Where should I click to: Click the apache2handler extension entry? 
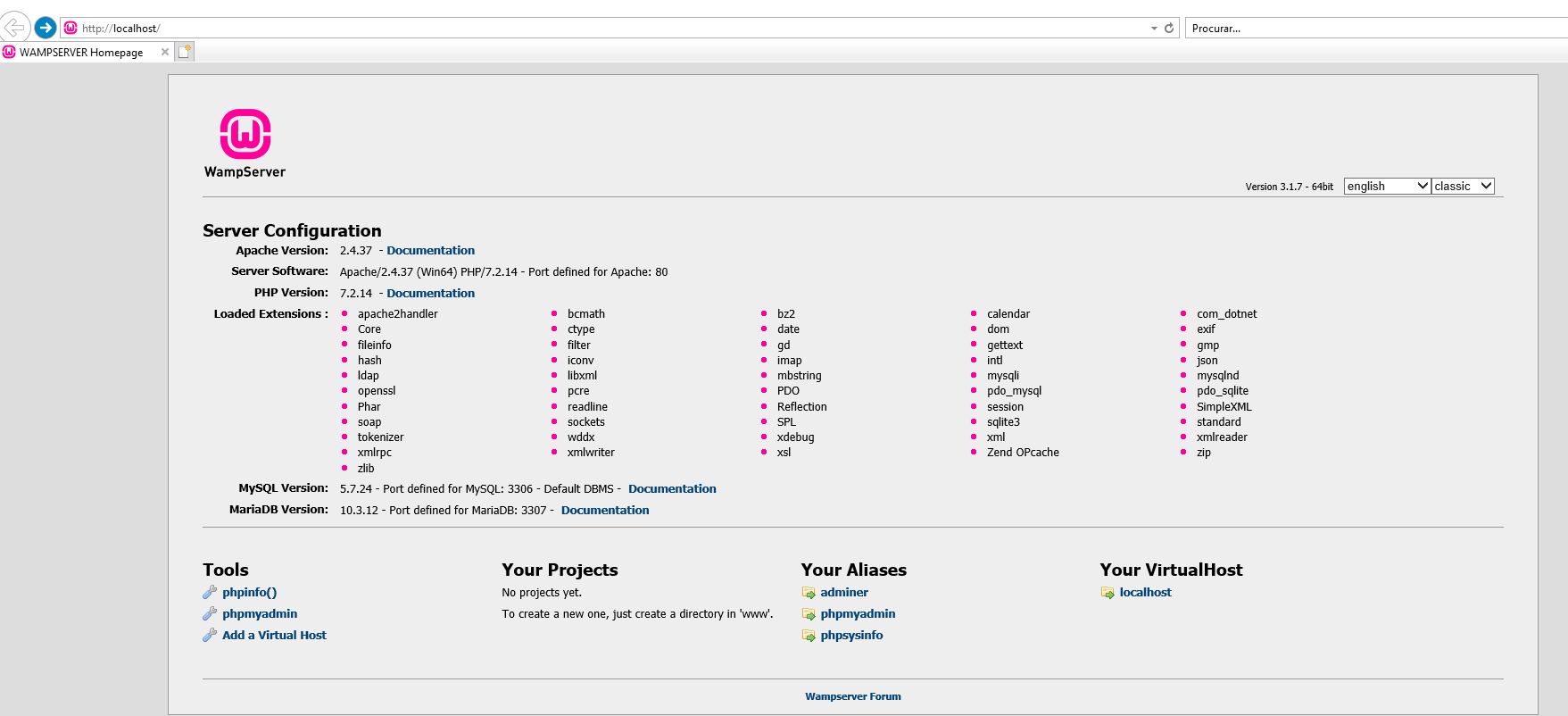point(398,314)
